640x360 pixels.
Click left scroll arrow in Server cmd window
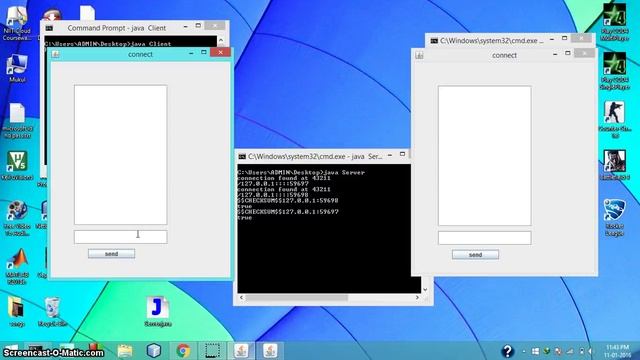(x=241, y=298)
